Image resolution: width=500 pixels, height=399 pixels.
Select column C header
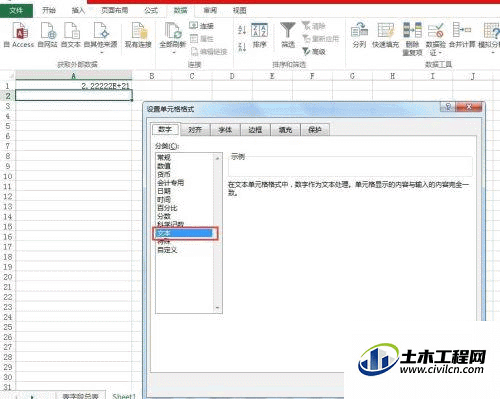click(x=192, y=76)
